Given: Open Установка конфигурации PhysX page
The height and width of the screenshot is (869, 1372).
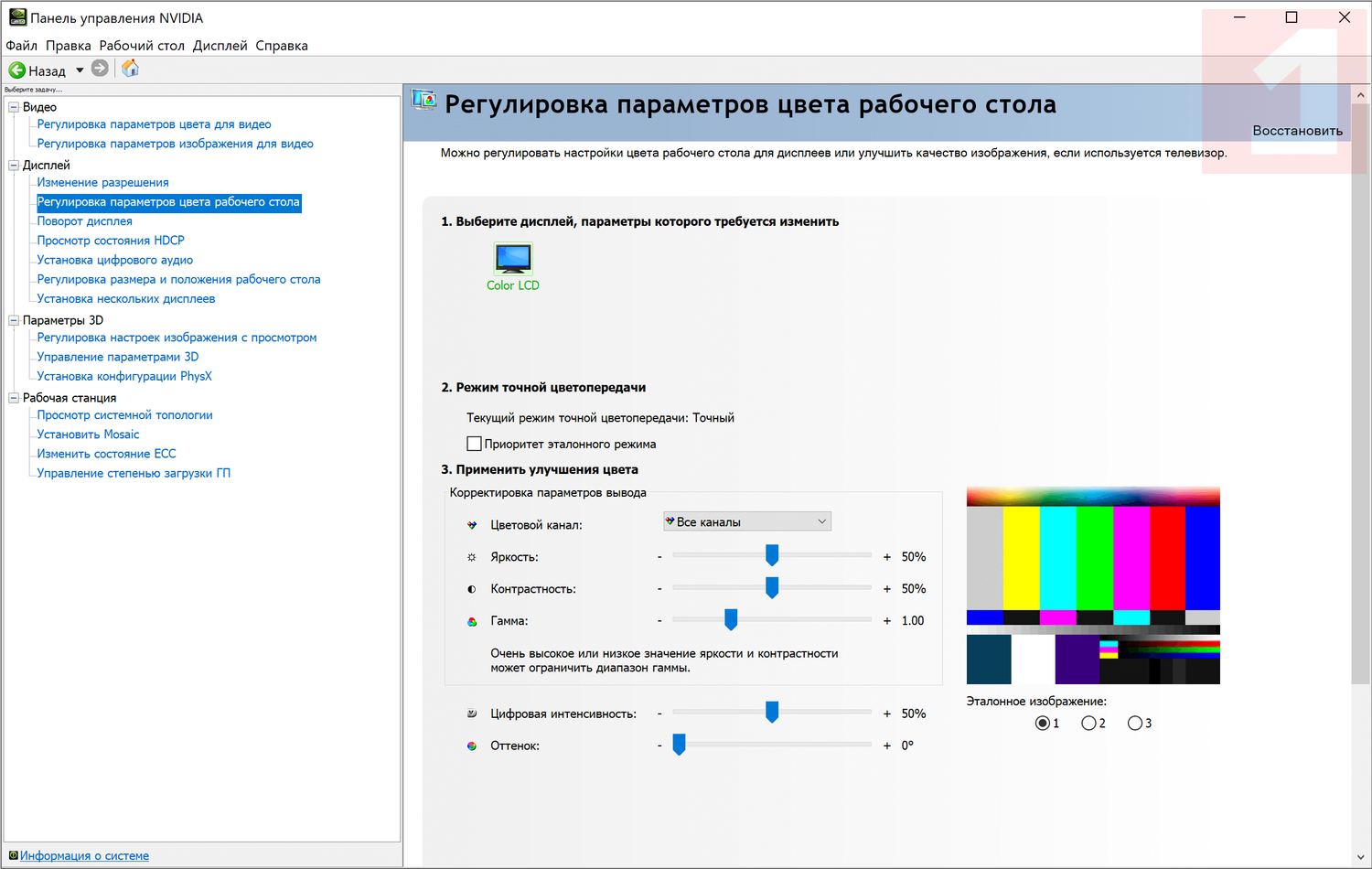Looking at the screenshot, I should [x=124, y=376].
